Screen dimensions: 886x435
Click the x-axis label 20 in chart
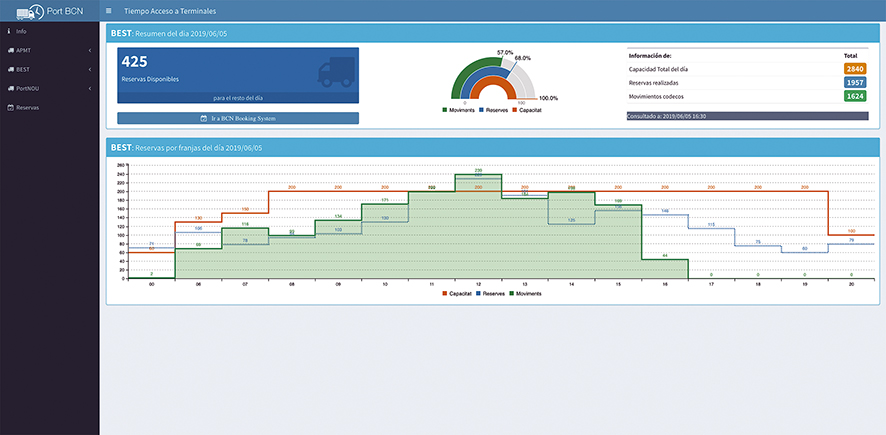tap(851, 285)
